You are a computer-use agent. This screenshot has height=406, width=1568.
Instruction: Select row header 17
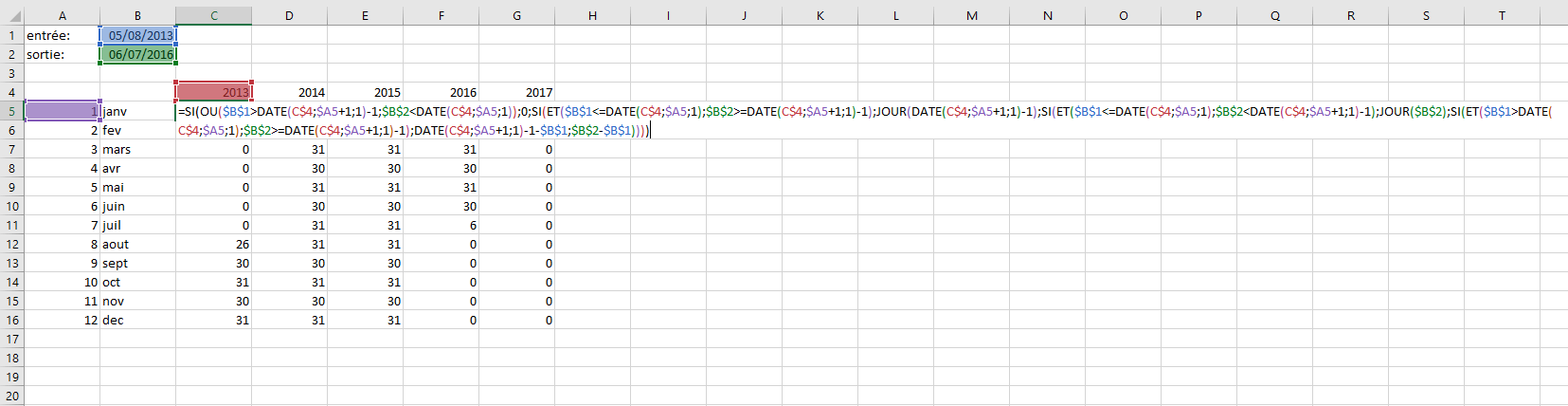(11, 339)
